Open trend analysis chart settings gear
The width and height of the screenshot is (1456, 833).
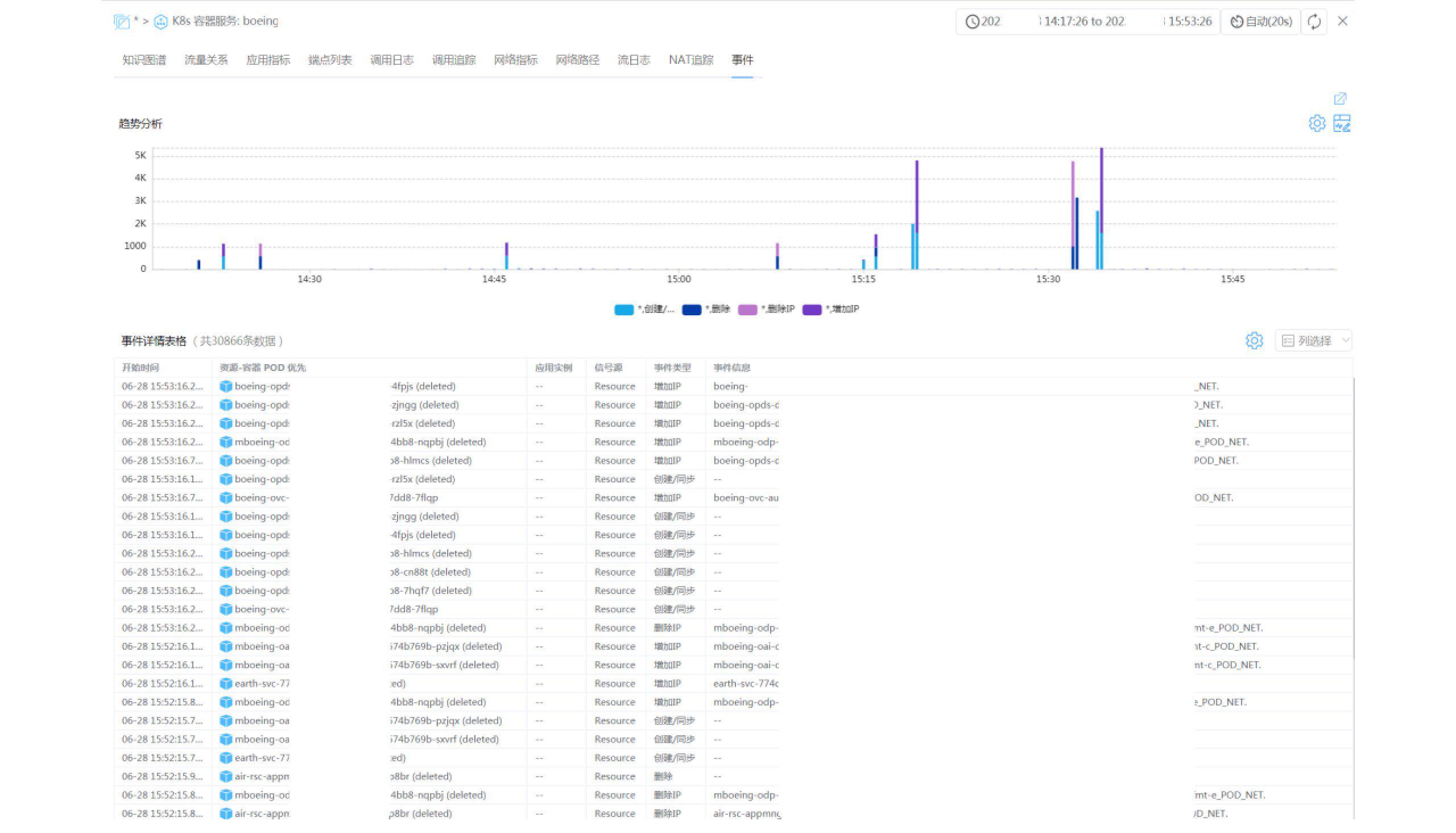pos(1317,123)
